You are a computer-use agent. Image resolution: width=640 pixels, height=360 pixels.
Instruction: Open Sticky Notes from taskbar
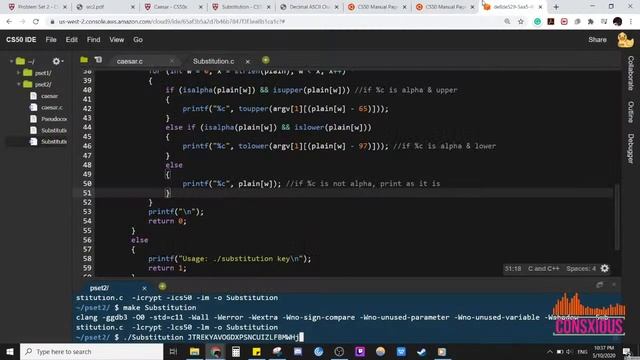point(256,351)
